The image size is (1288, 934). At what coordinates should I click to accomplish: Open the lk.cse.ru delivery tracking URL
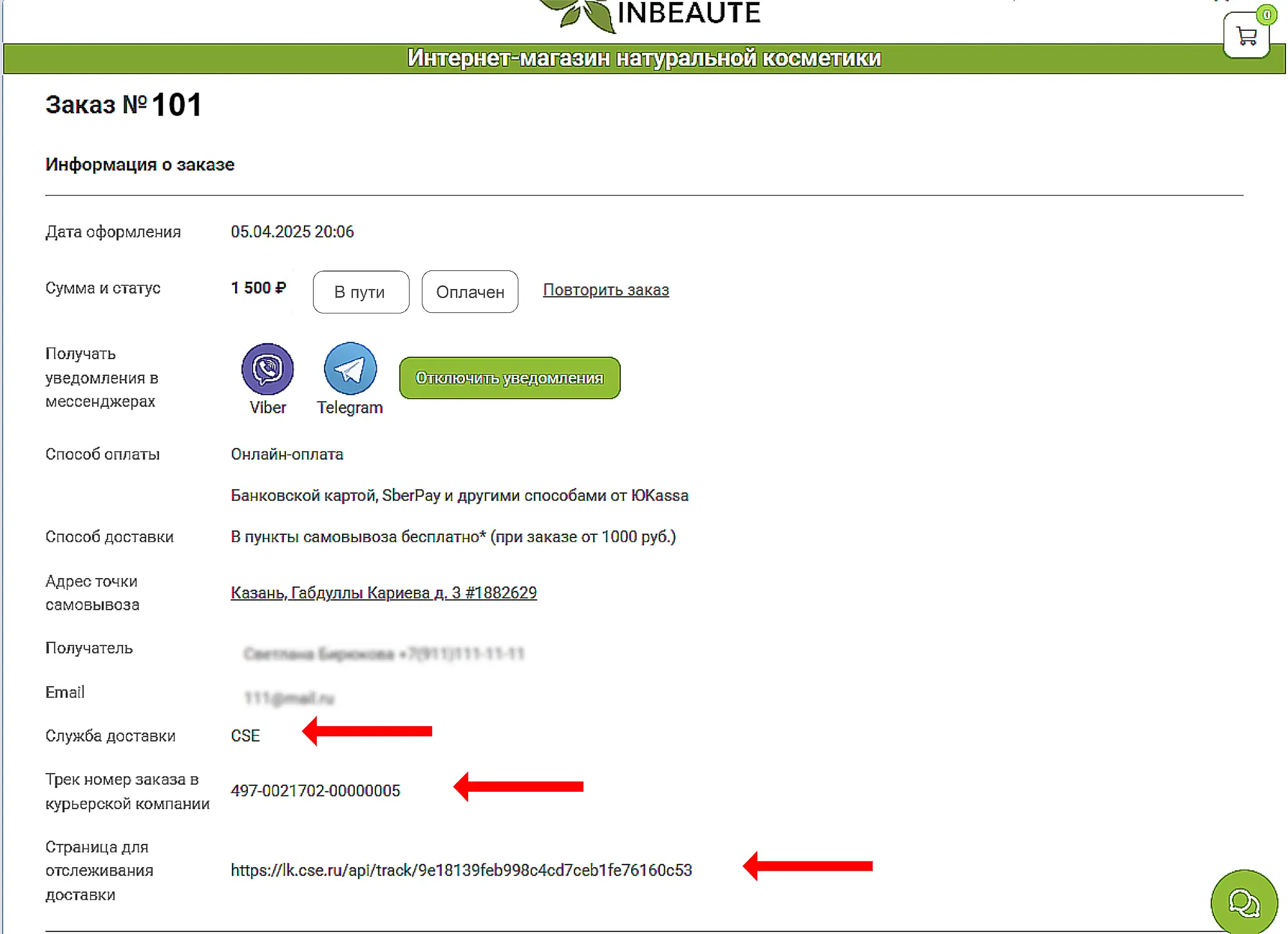click(x=461, y=870)
